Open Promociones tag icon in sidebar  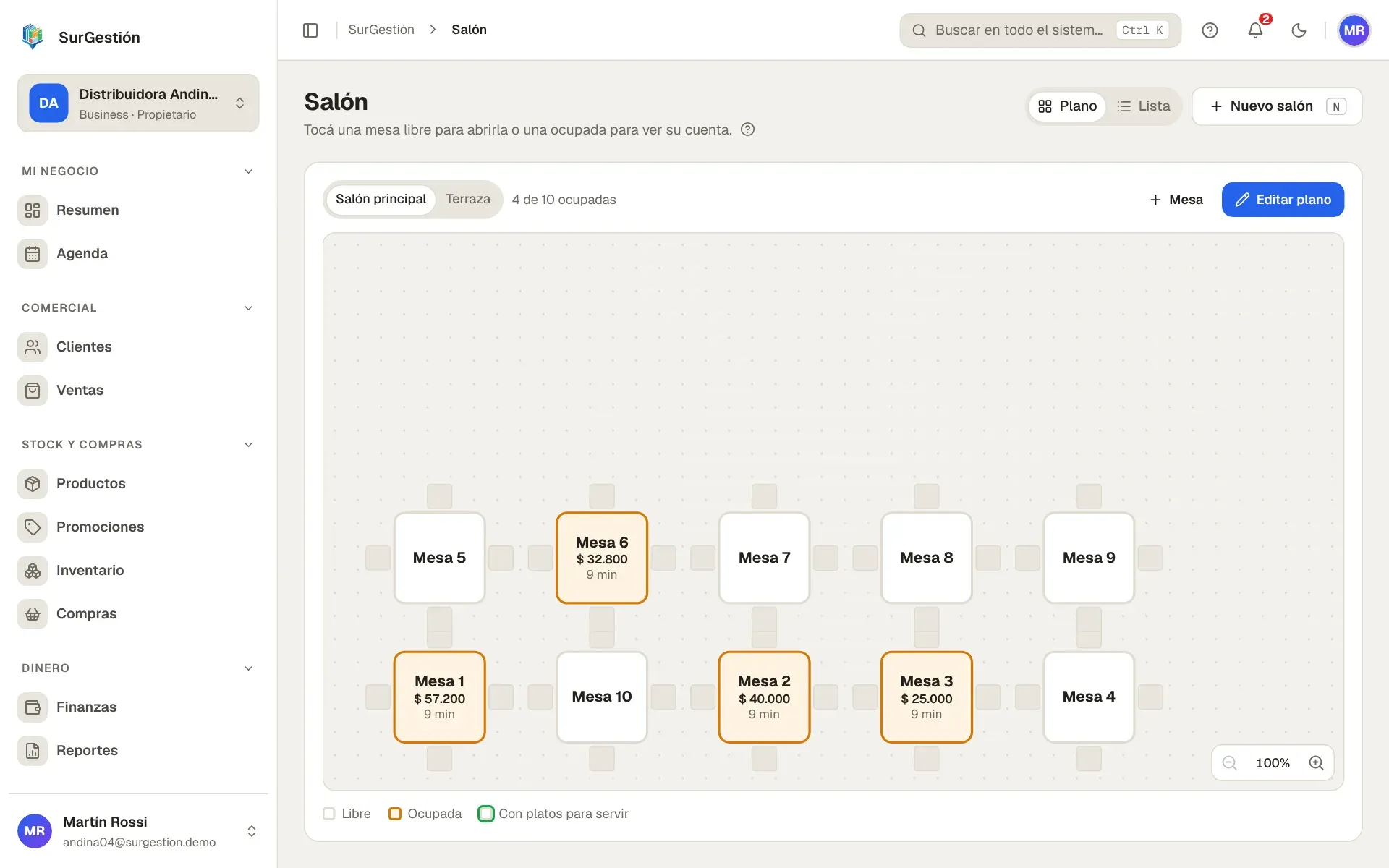(33, 527)
